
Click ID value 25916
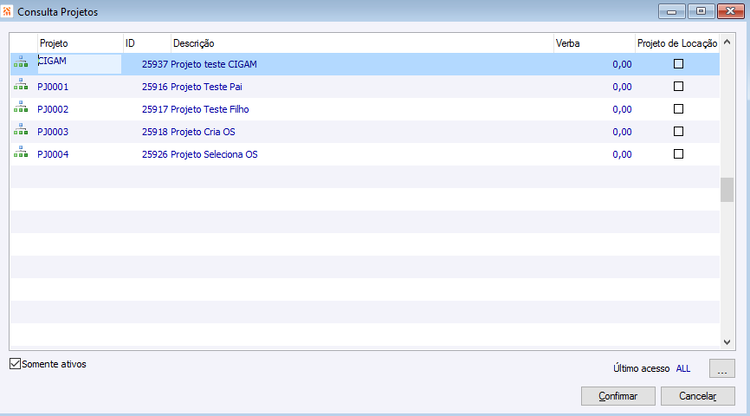pos(155,87)
